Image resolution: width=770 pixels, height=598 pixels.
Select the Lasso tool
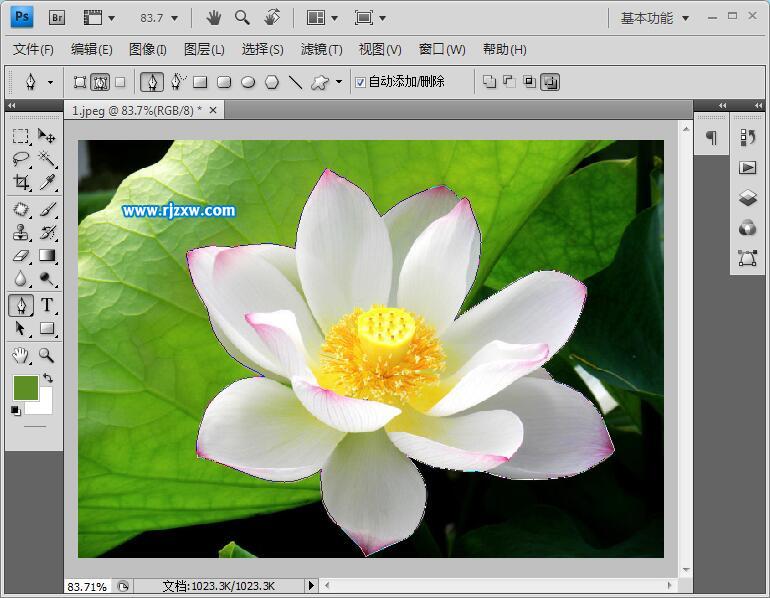point(21,159)
